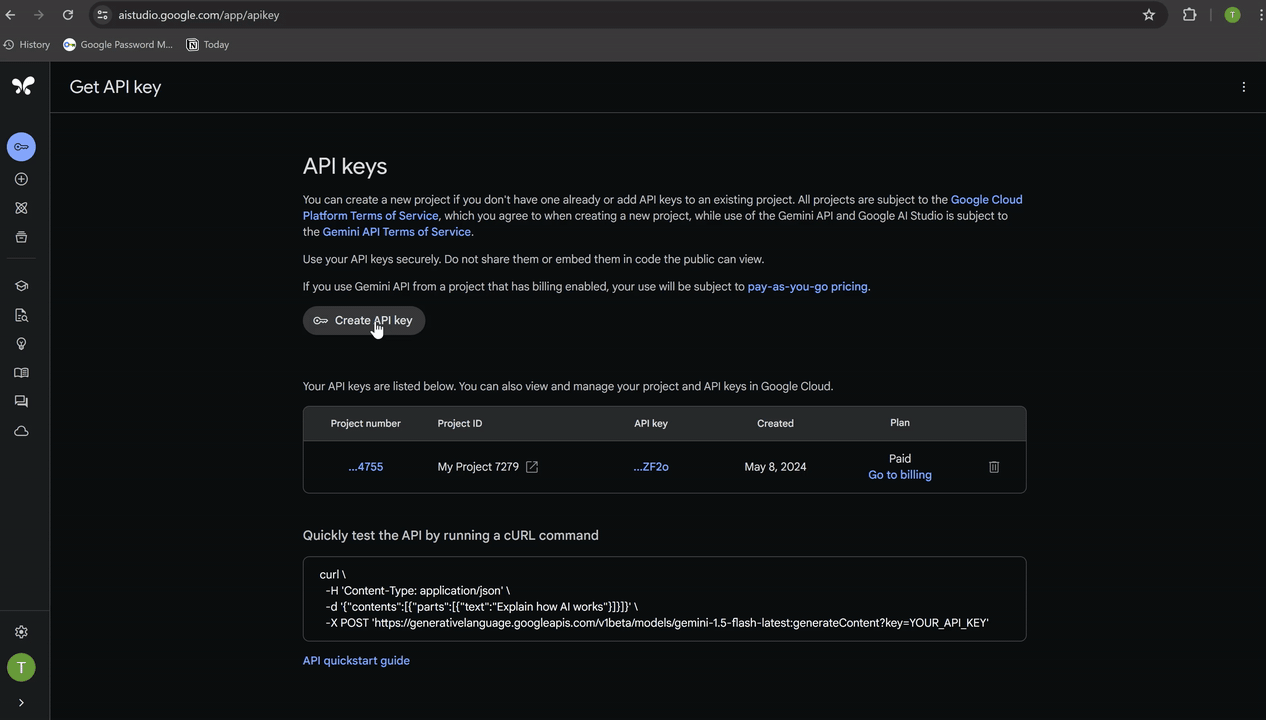Open My Project 7279 external link icon

click(531, 466)
